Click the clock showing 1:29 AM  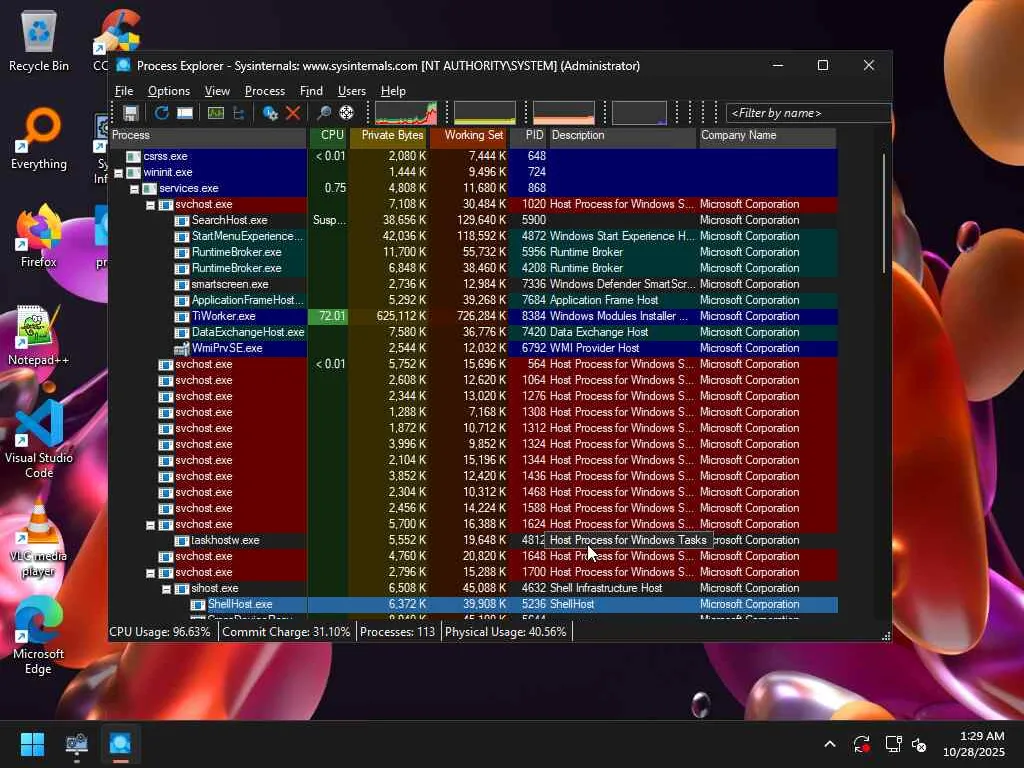tap(982, 736)
